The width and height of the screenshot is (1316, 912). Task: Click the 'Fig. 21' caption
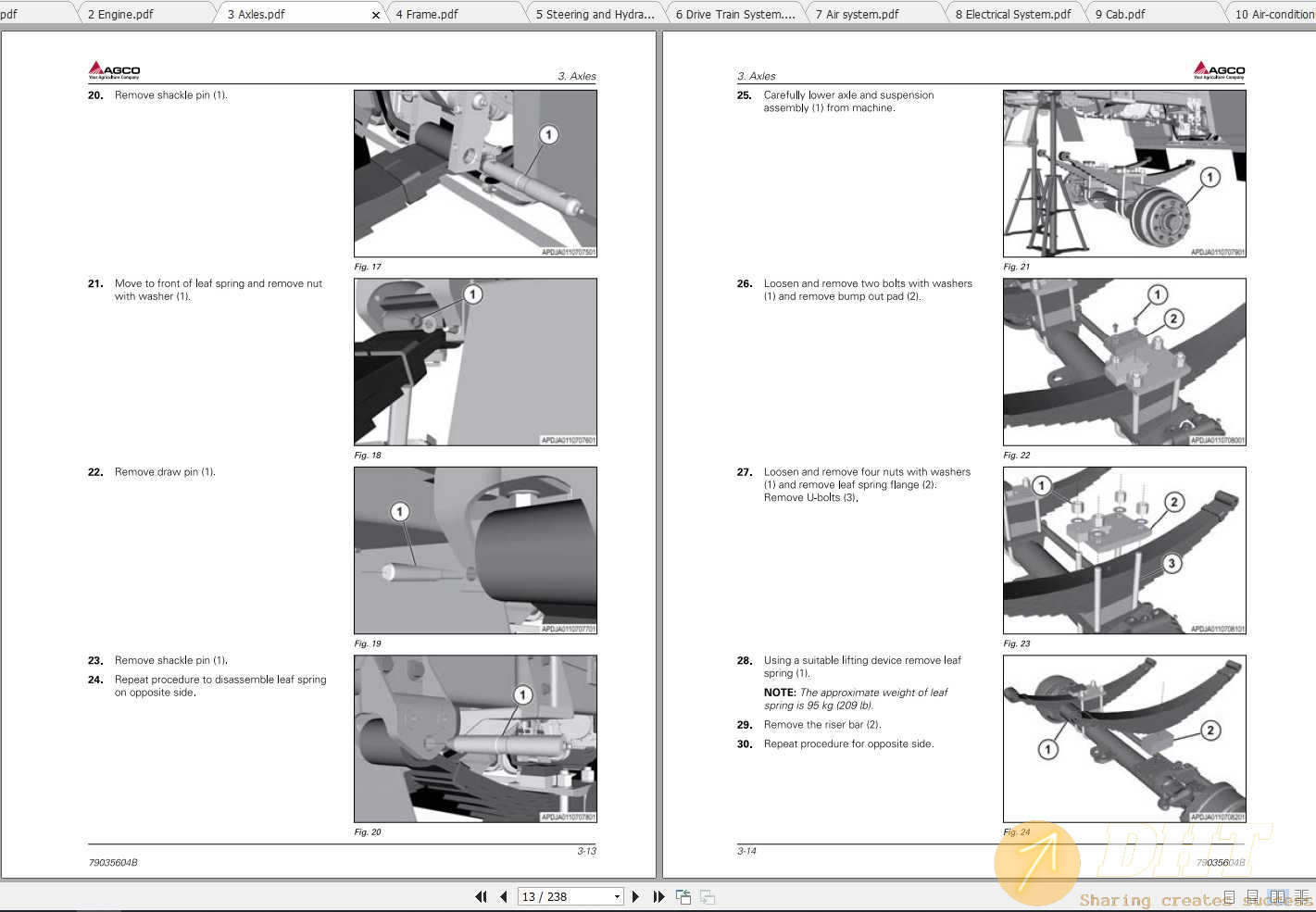tap(1017, 267)
